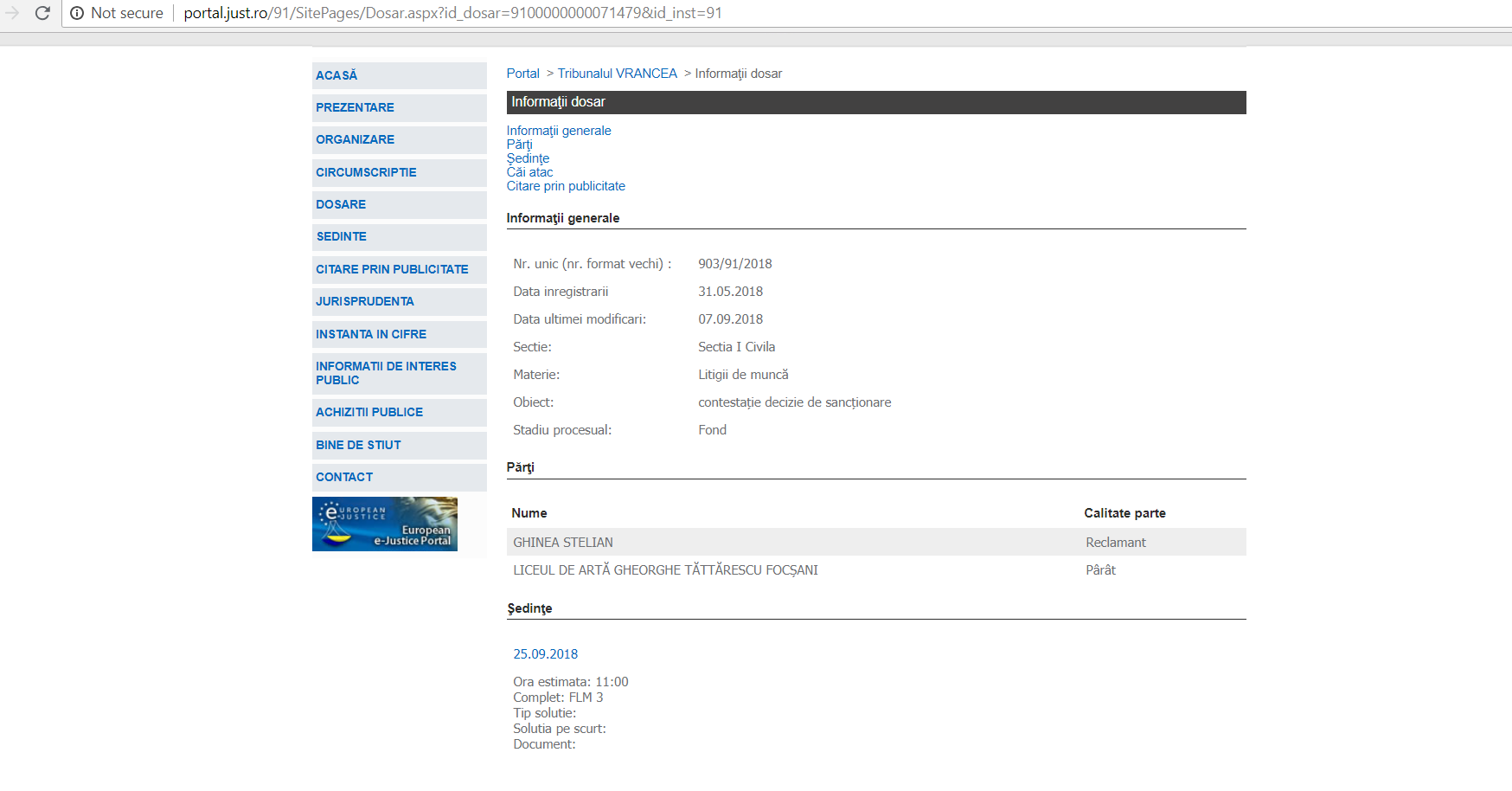This screenshot has width=1512, height=791.
Task: Open the ACASĂ menu item
Action: pyautogui.click(x=336, y=75)
